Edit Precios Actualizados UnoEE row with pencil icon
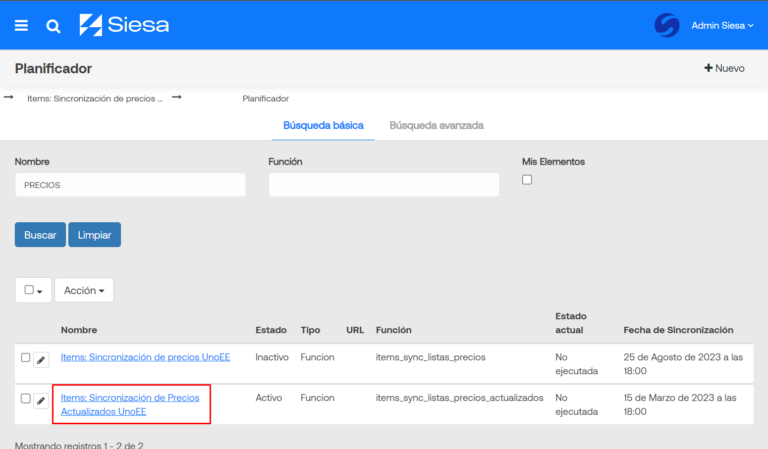The width and height of the screenshot is (768, 449). click(x=41, y=400)
